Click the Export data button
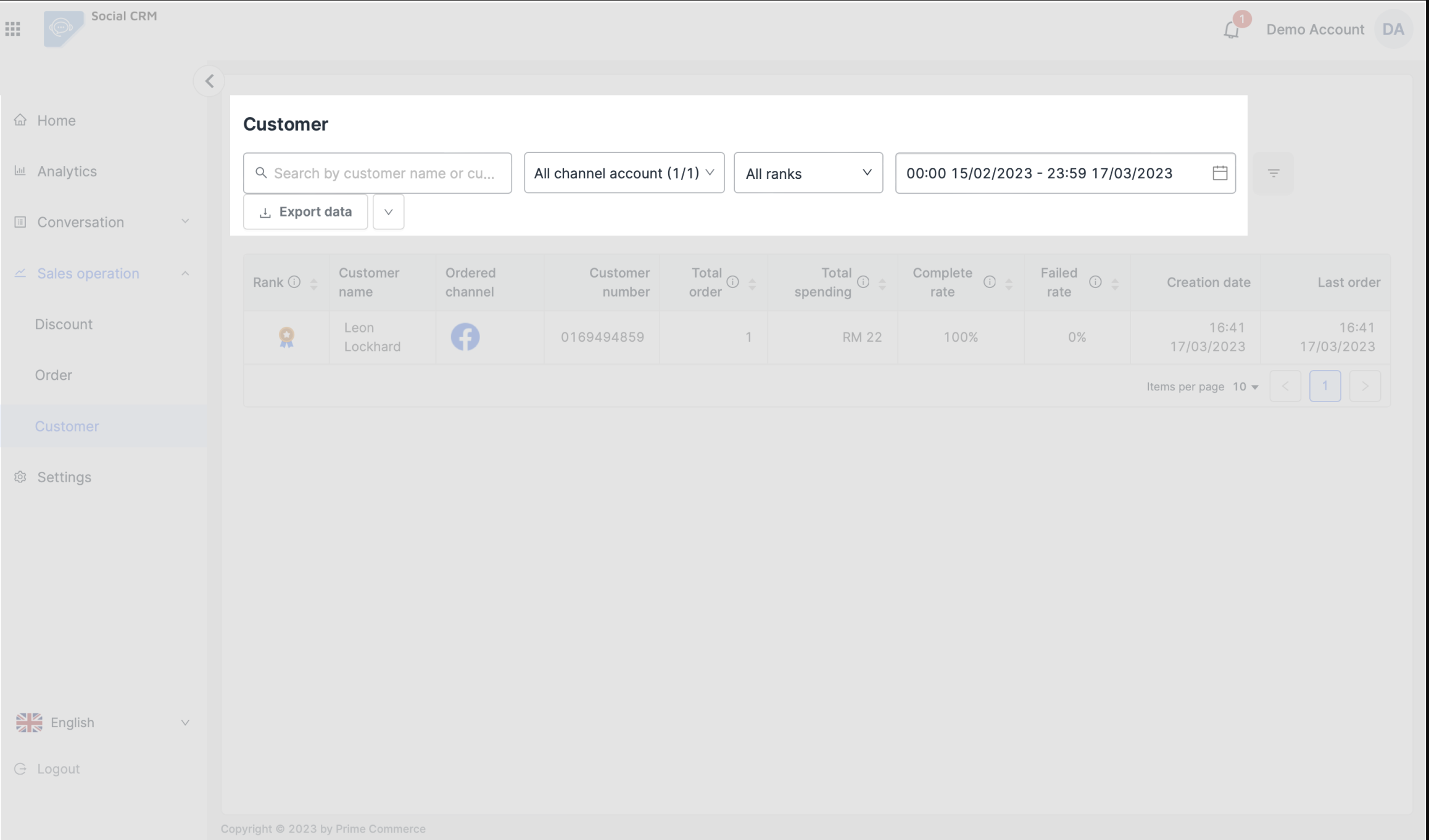 tap(305, 212)
